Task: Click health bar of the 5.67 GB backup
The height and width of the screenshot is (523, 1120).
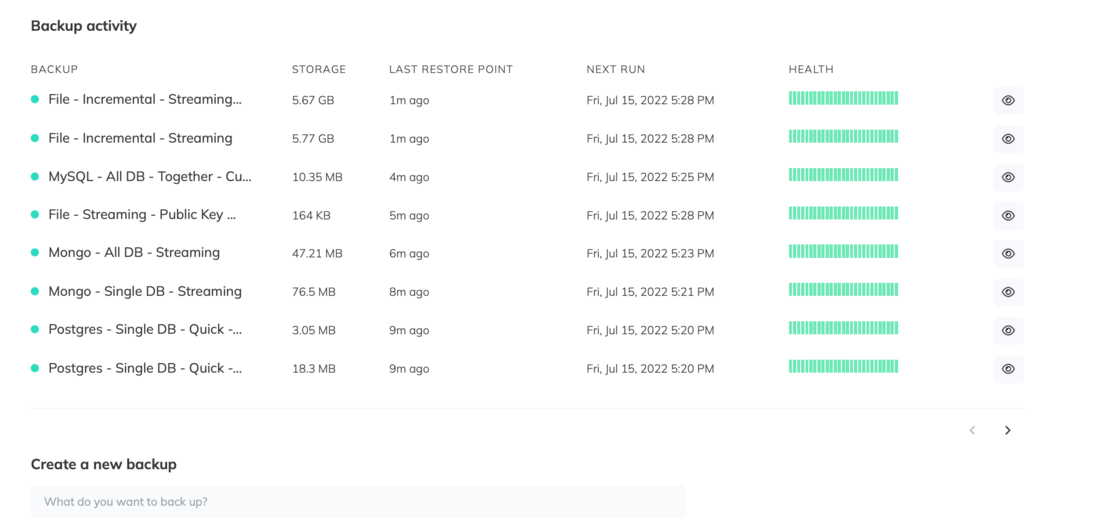Action: click(843, 98)
